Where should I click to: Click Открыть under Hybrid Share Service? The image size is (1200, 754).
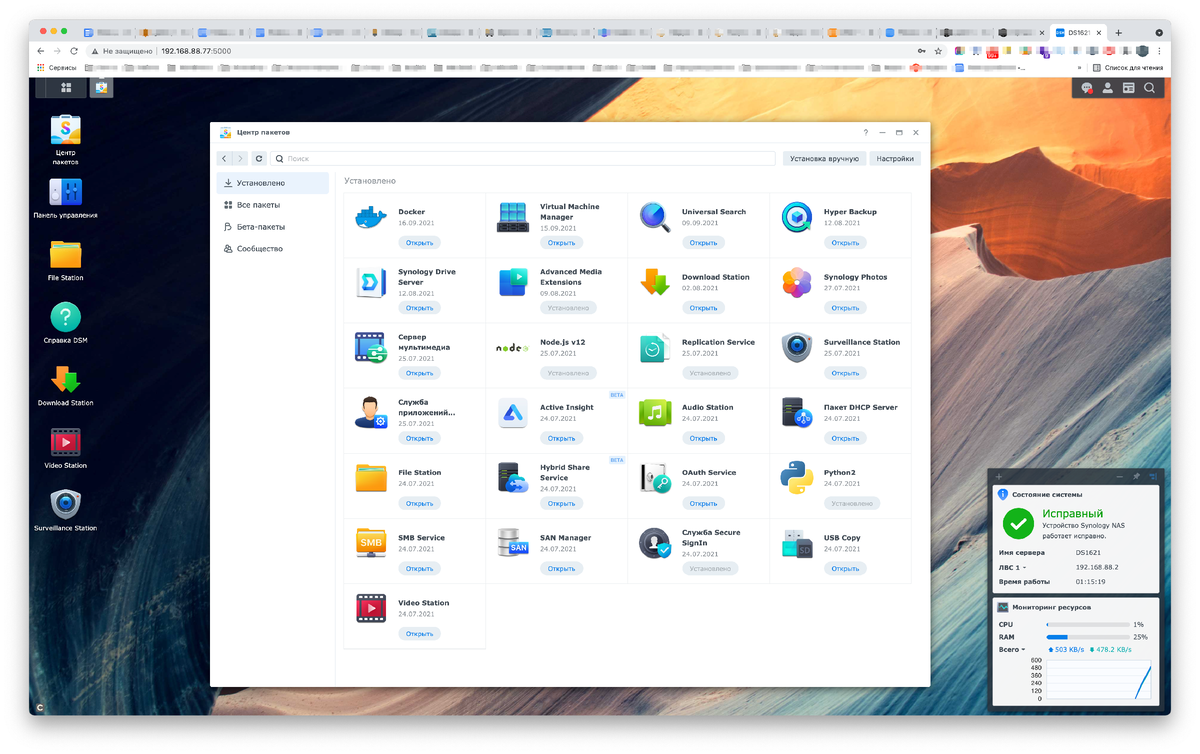pyautogui.click(x=562, y=504)
